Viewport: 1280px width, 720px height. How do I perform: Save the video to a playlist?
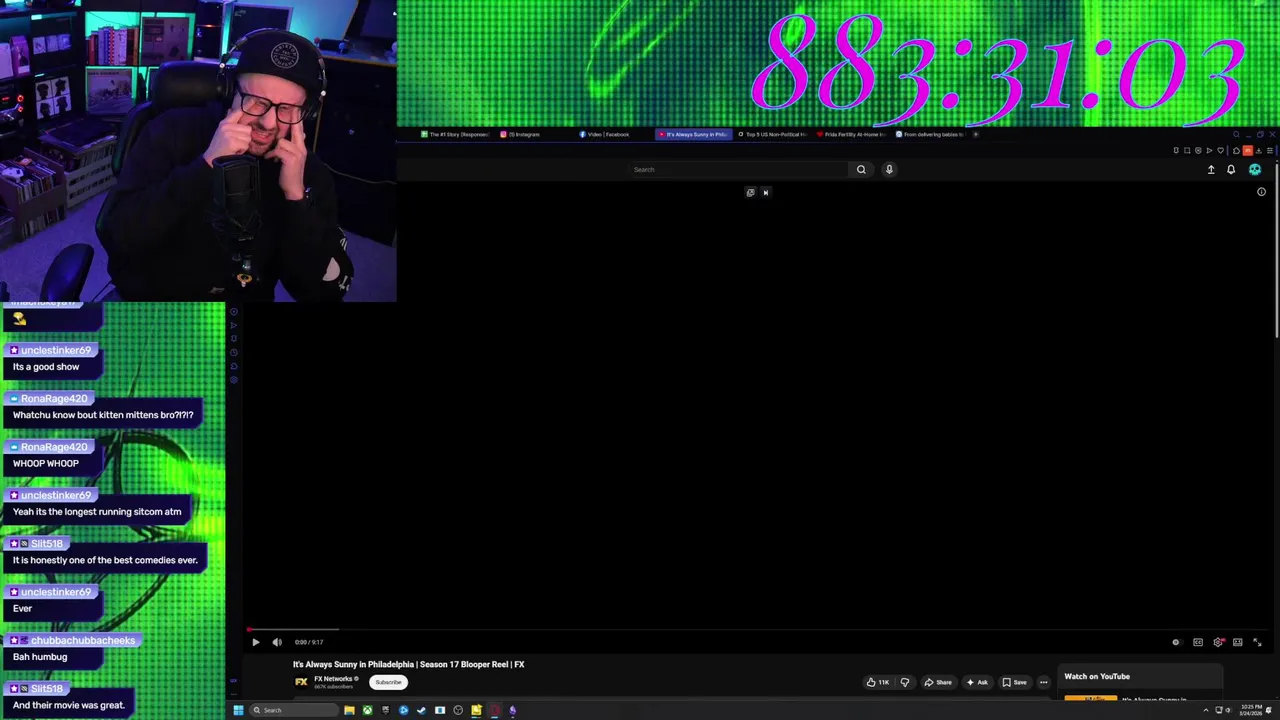coord(1015,682)
